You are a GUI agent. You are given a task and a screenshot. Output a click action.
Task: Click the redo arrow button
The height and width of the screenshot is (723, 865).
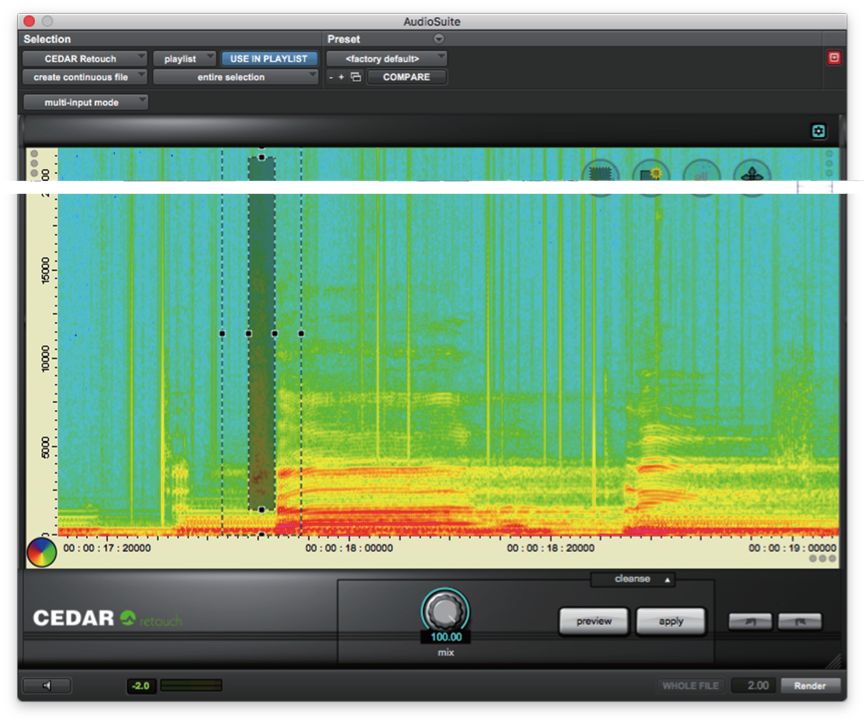[x=800, y=622]
